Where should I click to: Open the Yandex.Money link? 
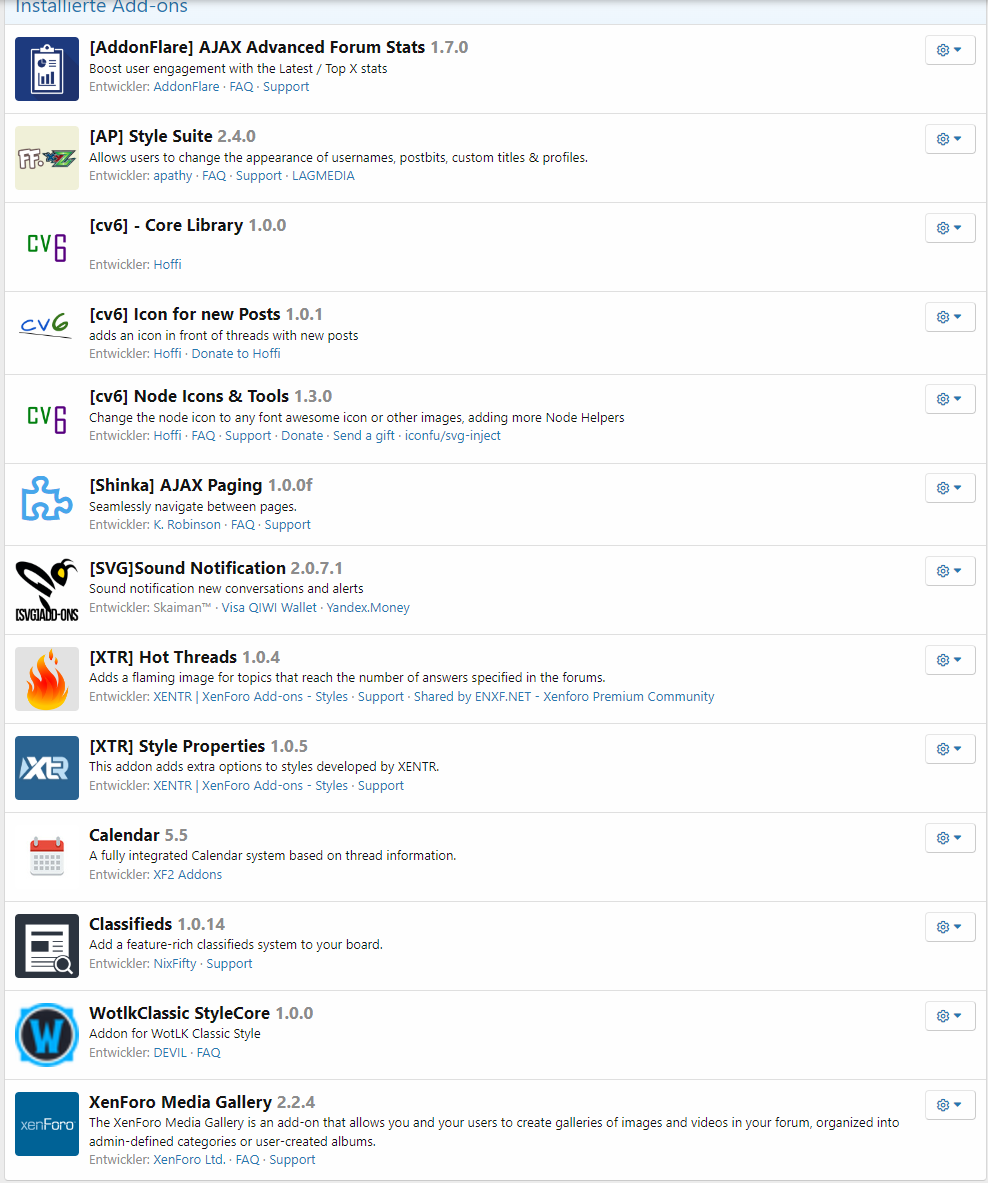pos(368,608)
